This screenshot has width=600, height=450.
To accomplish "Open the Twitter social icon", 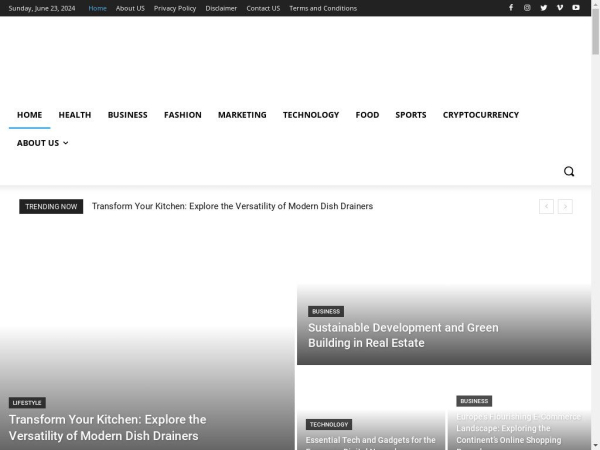I will pyautogui.click(x=543, y=8).
